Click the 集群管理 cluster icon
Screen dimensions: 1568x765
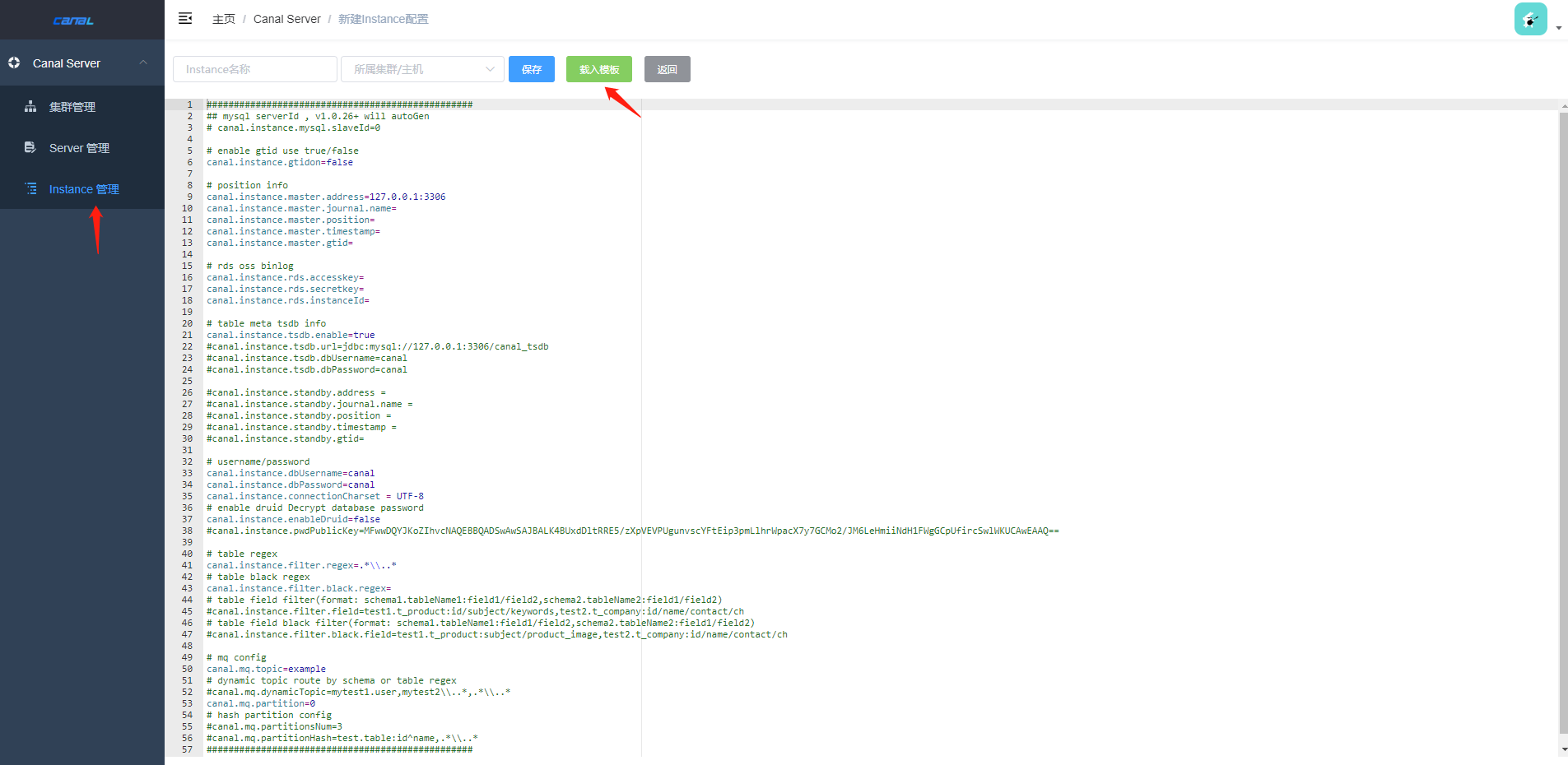click(30, 106)
